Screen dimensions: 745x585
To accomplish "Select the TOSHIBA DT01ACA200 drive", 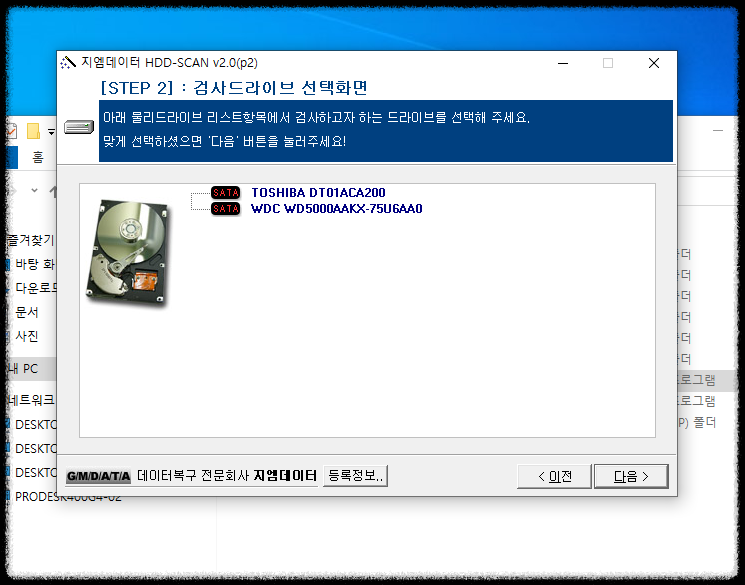I will [318, 192].
